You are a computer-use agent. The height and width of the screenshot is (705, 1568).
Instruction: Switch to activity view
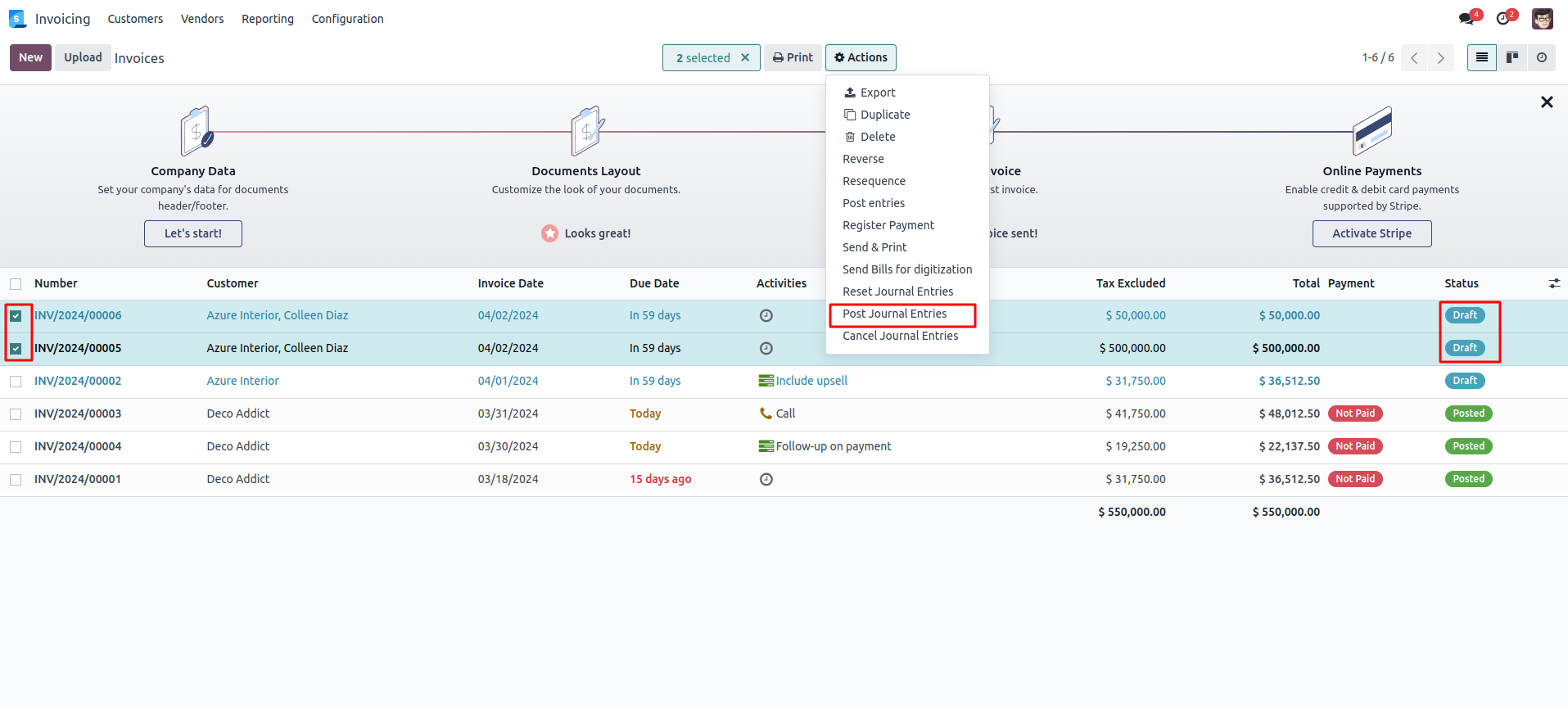click(1542, 57)
